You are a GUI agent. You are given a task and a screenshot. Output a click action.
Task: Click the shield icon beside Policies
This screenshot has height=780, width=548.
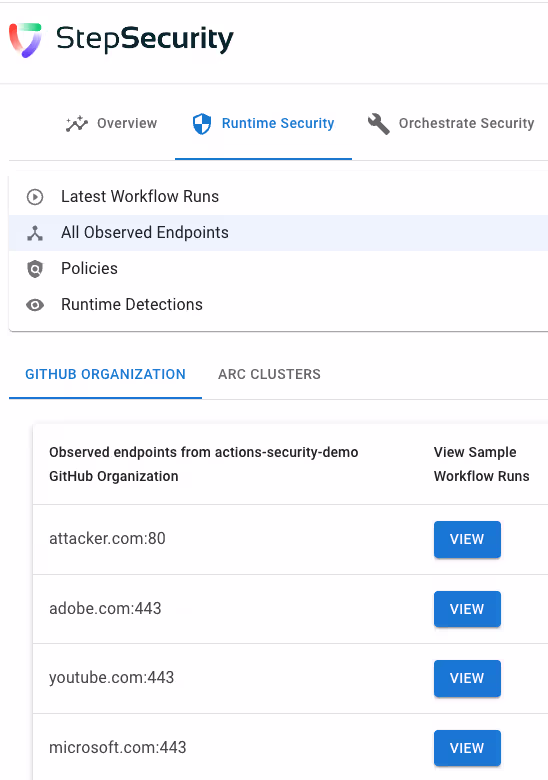coord(35,269)
